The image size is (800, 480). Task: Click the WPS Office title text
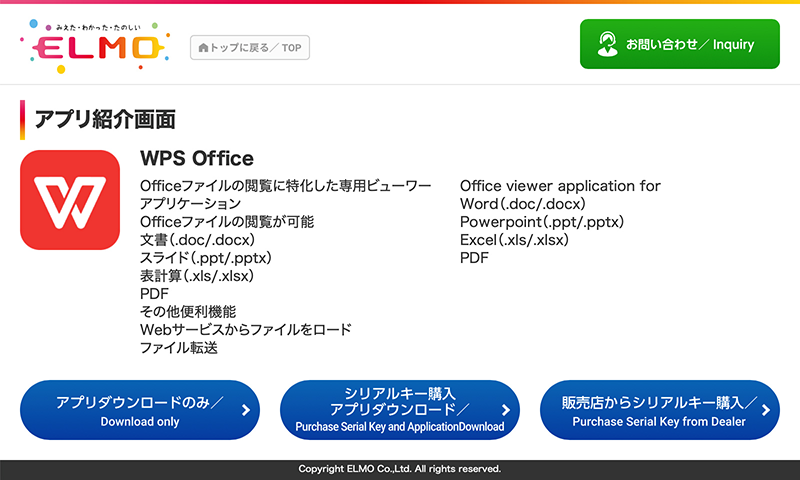click(x=197, y=158)
